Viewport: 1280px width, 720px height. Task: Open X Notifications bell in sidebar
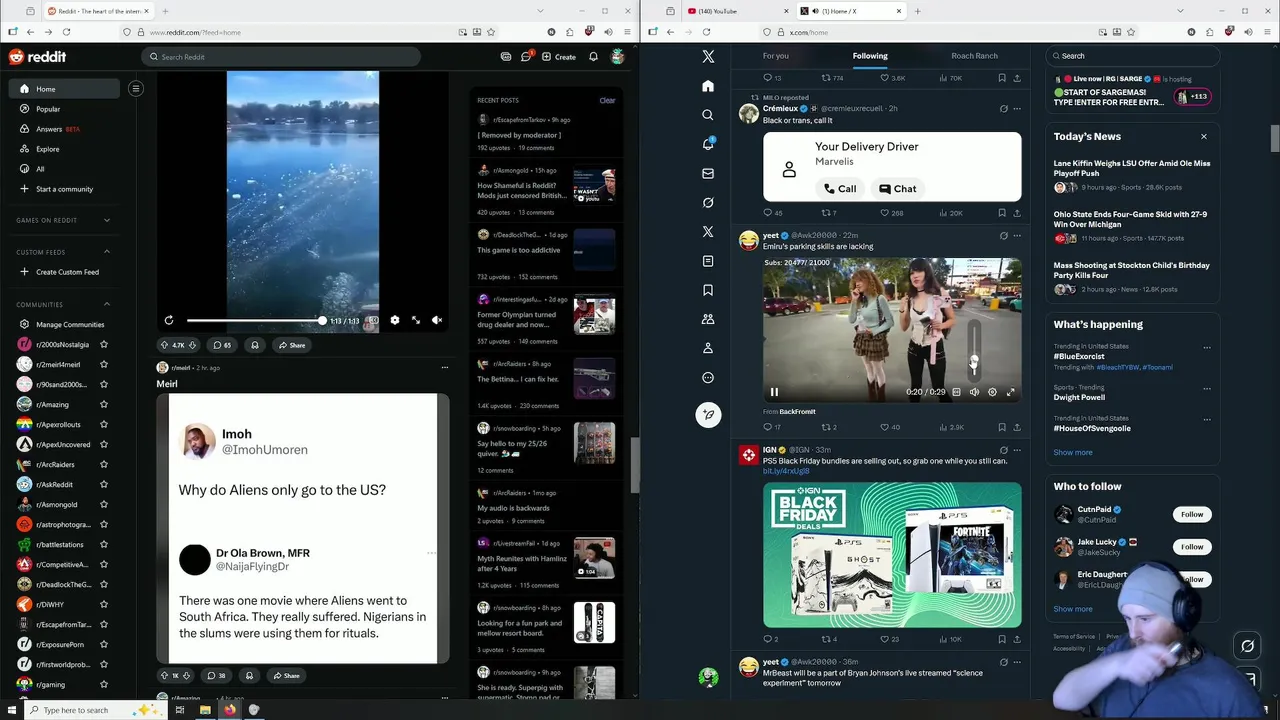(x=708, y=144)
